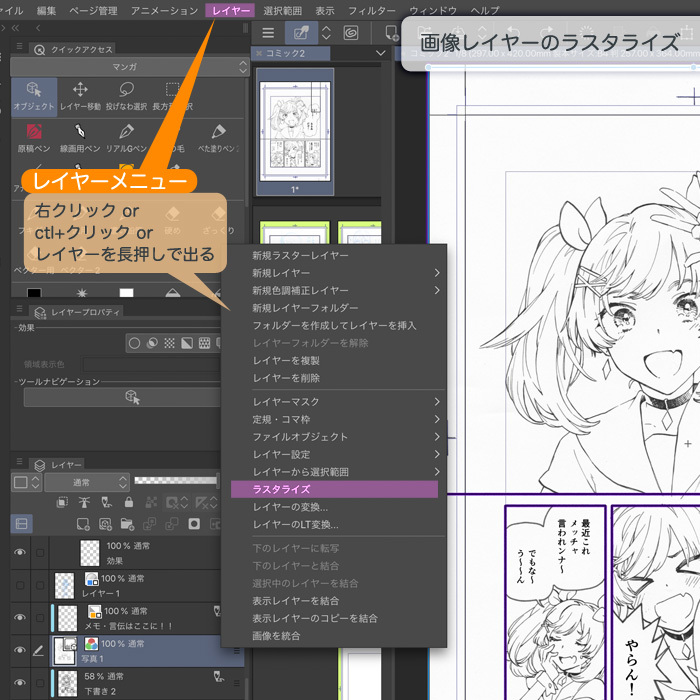Select the 下書き 2 layer thumbnail

[68, 683]
